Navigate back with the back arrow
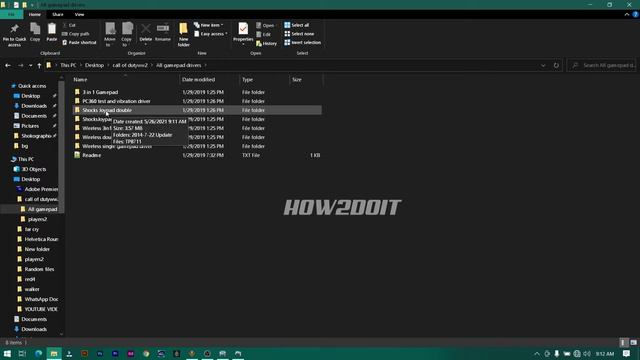The height and width of the screenshot is (360, 640). click(x=8, y=65)
